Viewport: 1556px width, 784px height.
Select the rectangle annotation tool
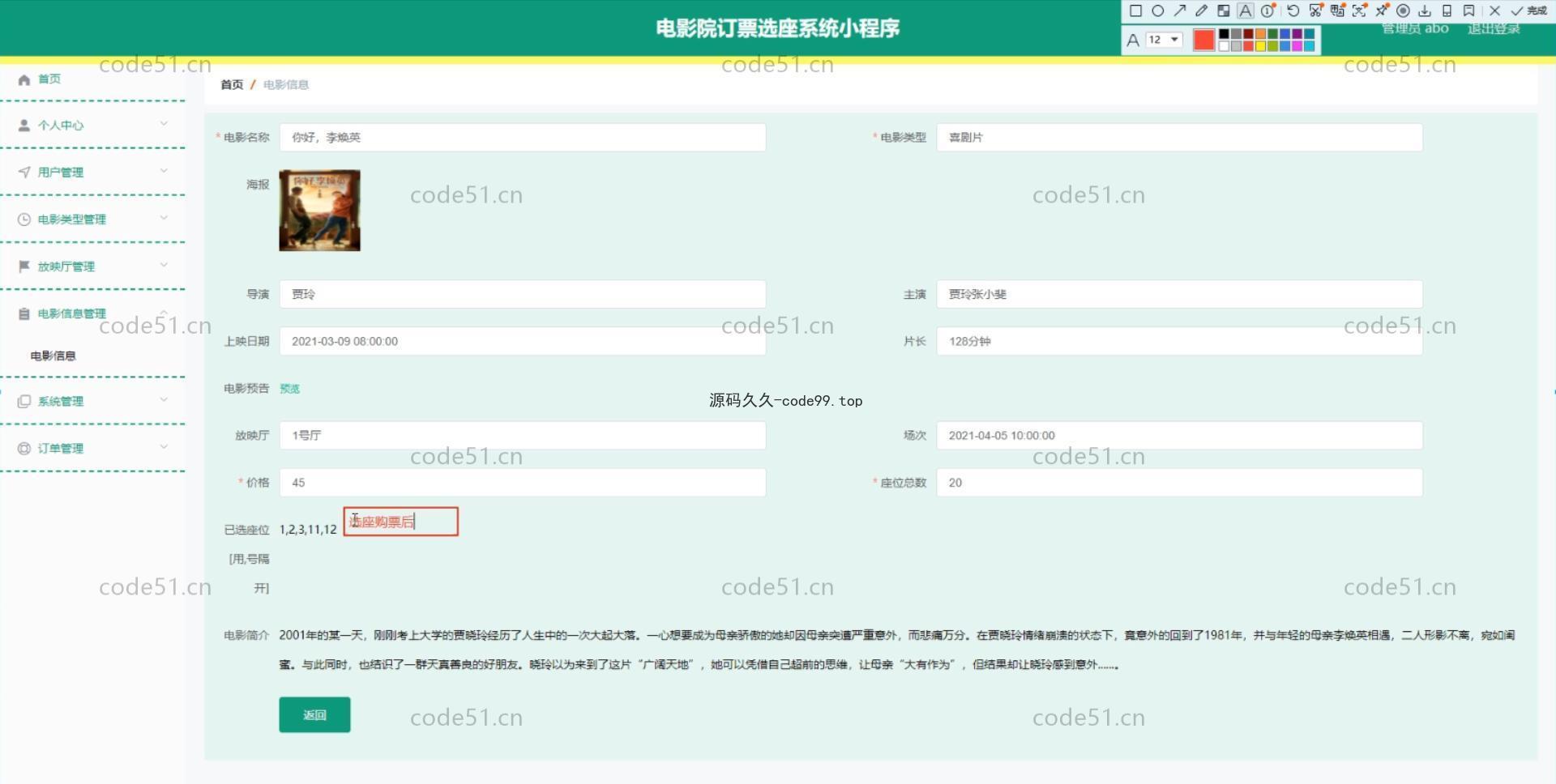pos(1135,11)
